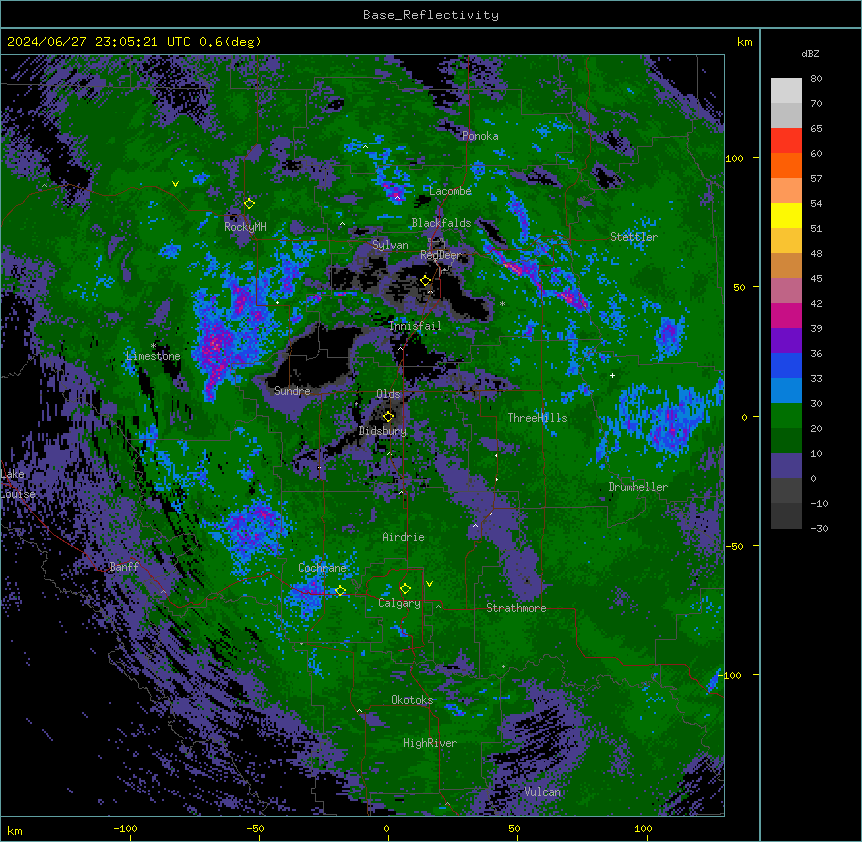
Task: Select the Drumheller city label
Action: click(x=638, y=487)
